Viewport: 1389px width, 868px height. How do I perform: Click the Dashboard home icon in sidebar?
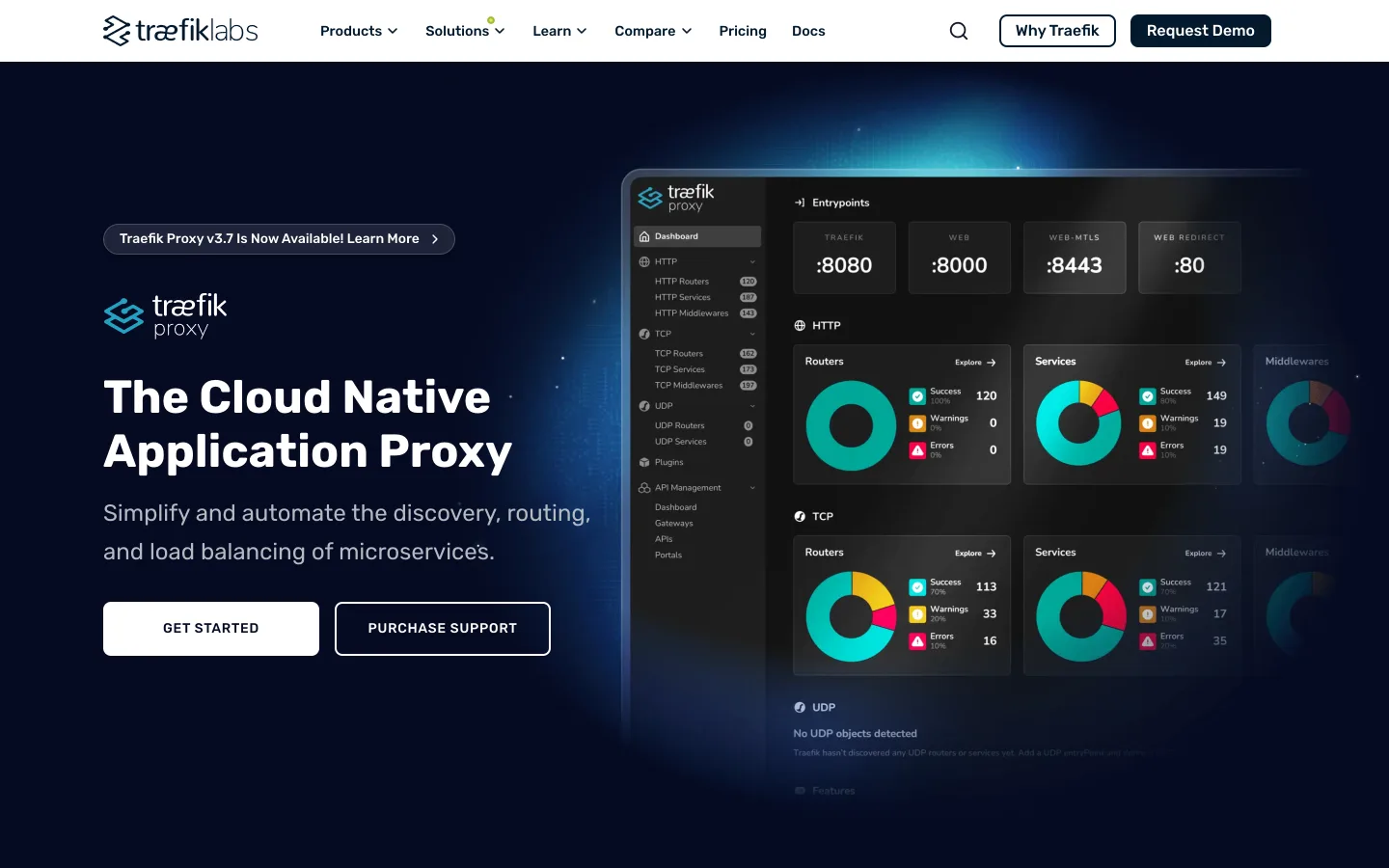click(x=644, y=236)
